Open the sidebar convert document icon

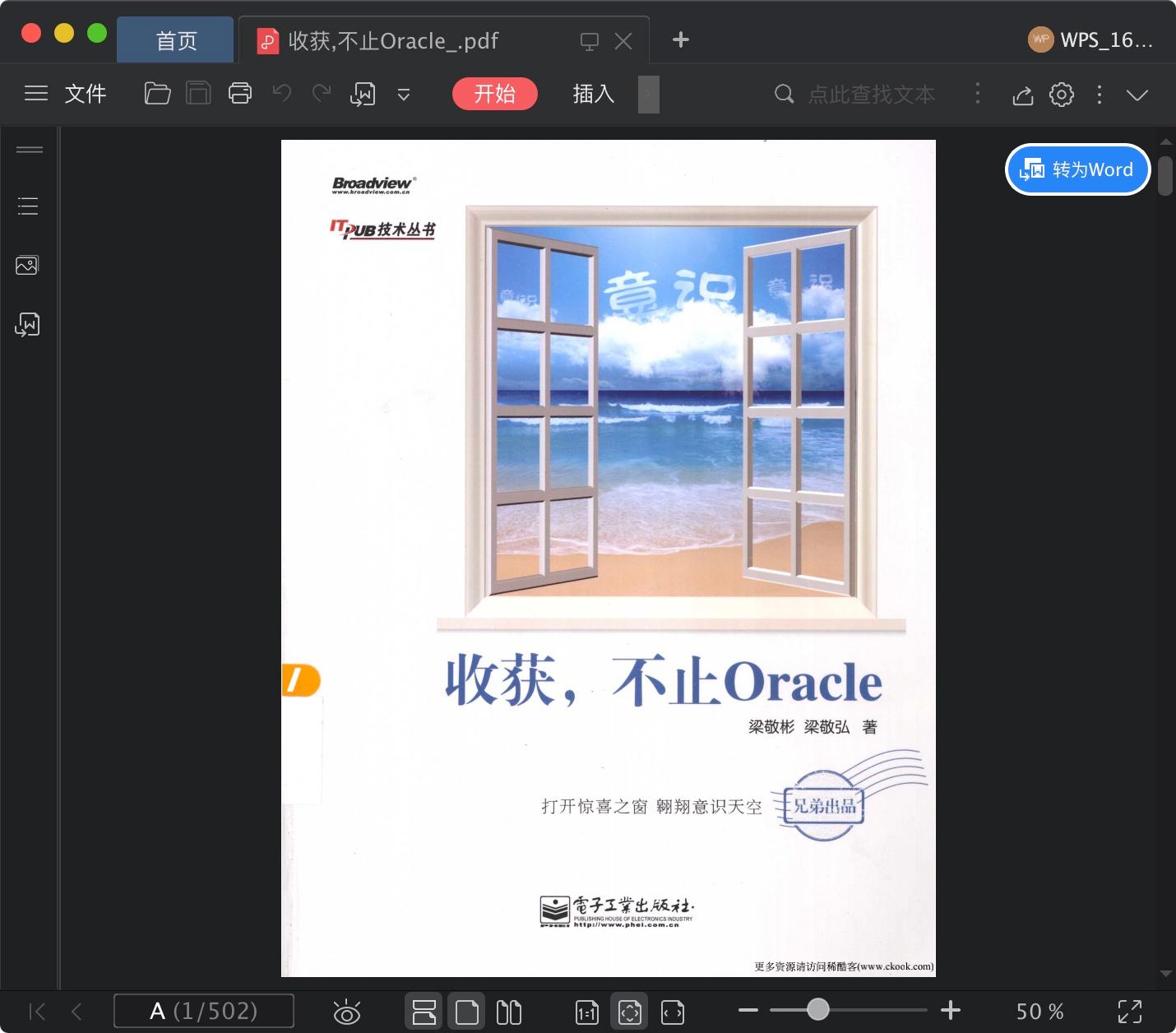(28, 325)
